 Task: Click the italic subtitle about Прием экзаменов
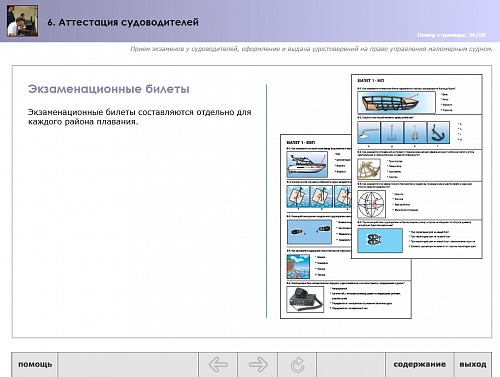tap(311, 49)
